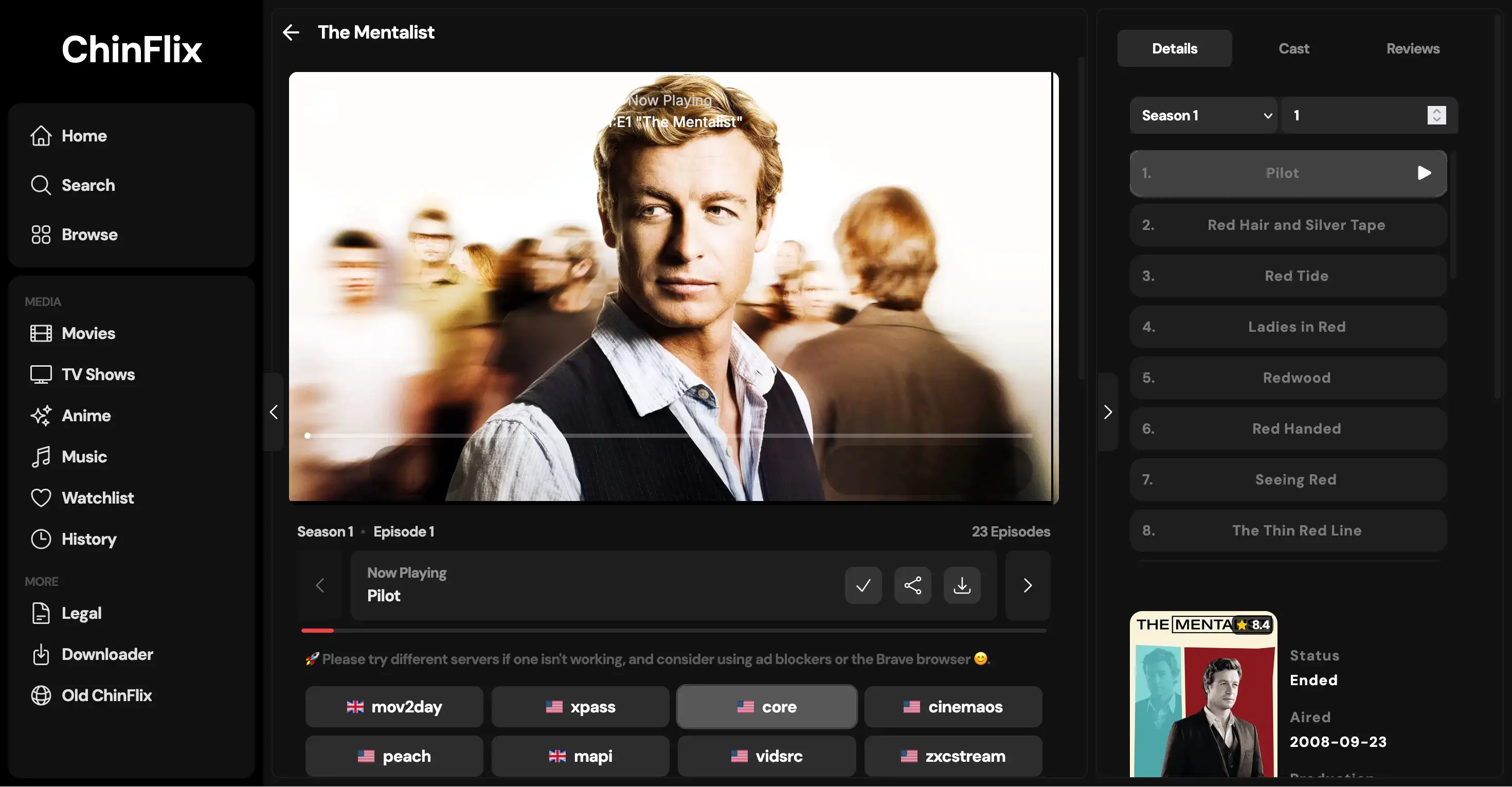Screen dimensions: 1512x787
Task: Select episode 2 Red Hair and Silver Tape
Action: pos(1288,225)
